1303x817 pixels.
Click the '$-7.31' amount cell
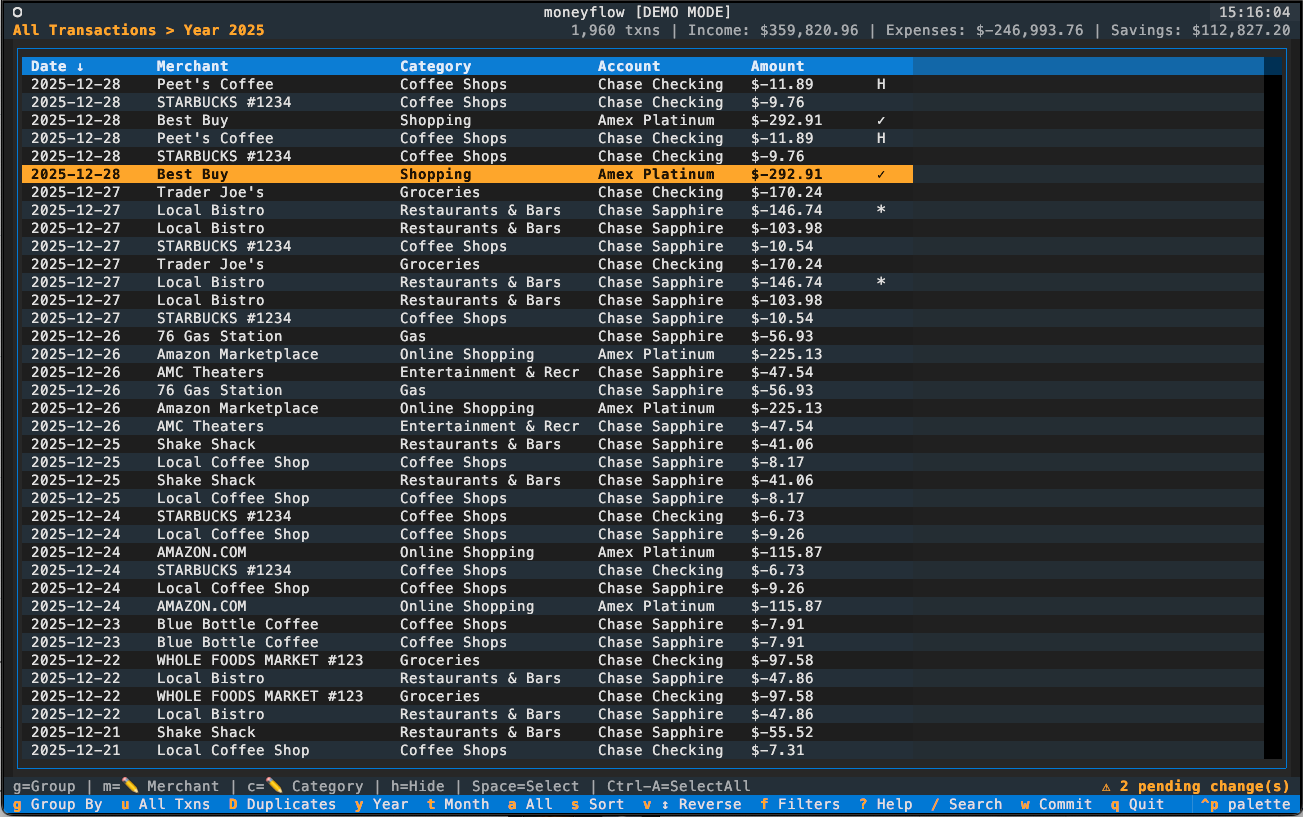pos(778,750)
